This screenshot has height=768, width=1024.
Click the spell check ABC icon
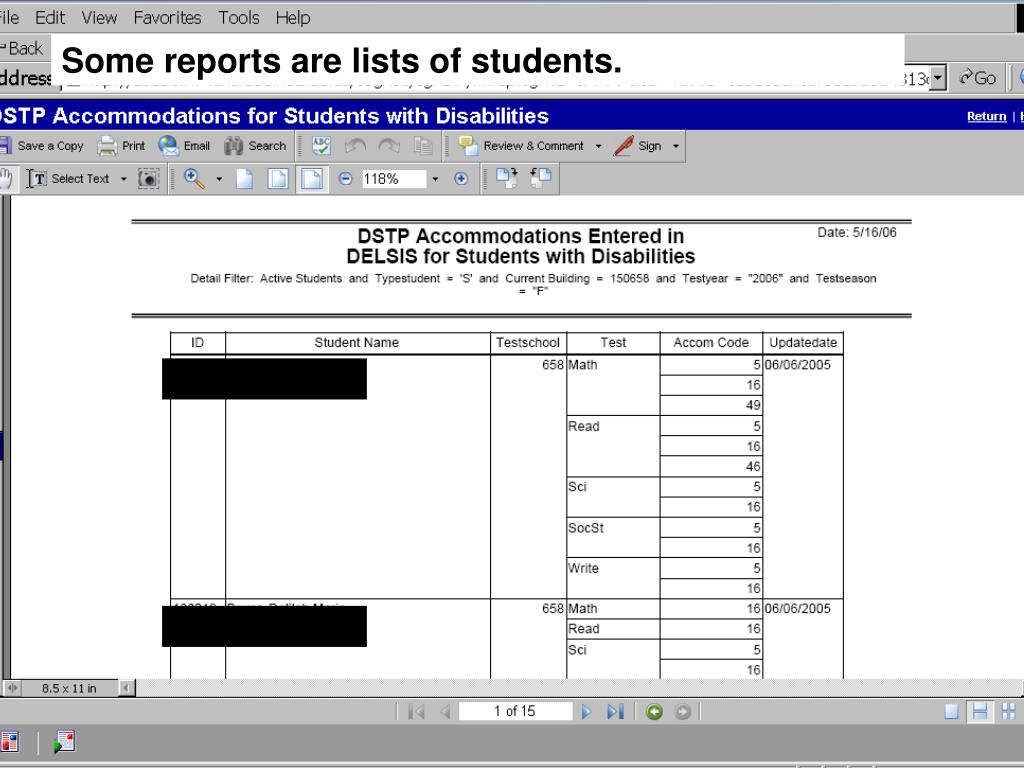point(322,146)
